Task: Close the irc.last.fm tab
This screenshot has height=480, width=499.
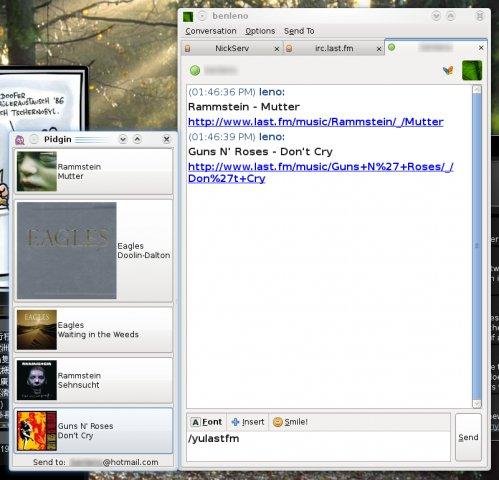Action: pyautogui.click(x=379, y=49)
